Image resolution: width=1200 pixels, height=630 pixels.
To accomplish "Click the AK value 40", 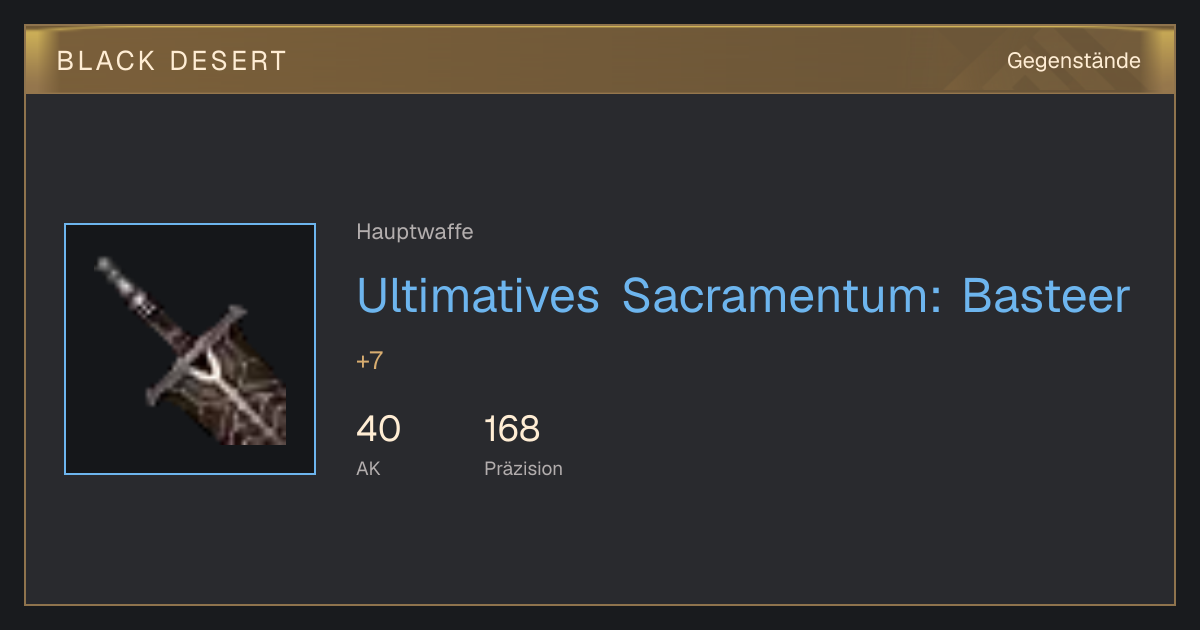I will pyautogui.click(x=378, y=429).
